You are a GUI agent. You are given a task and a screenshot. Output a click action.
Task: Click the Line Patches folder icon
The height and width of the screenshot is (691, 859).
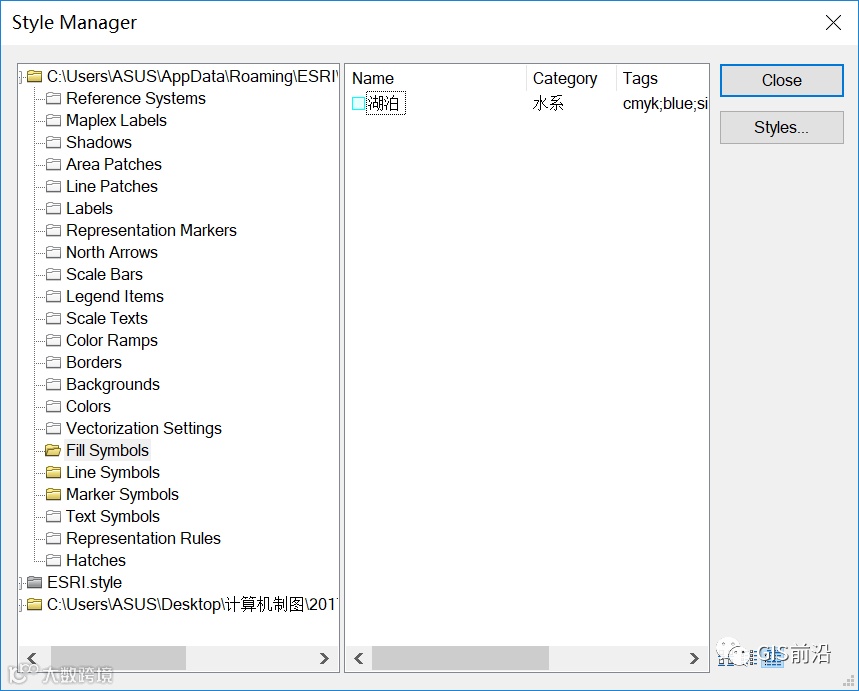pos(53,186)
